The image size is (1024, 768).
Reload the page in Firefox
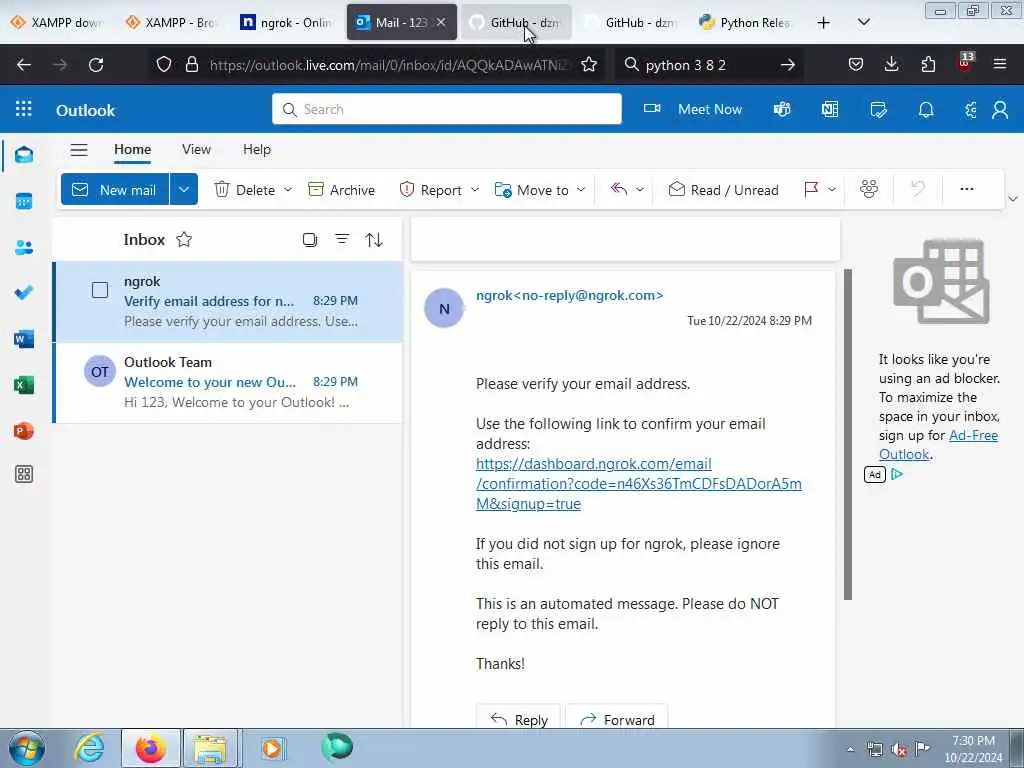[96, 65]
